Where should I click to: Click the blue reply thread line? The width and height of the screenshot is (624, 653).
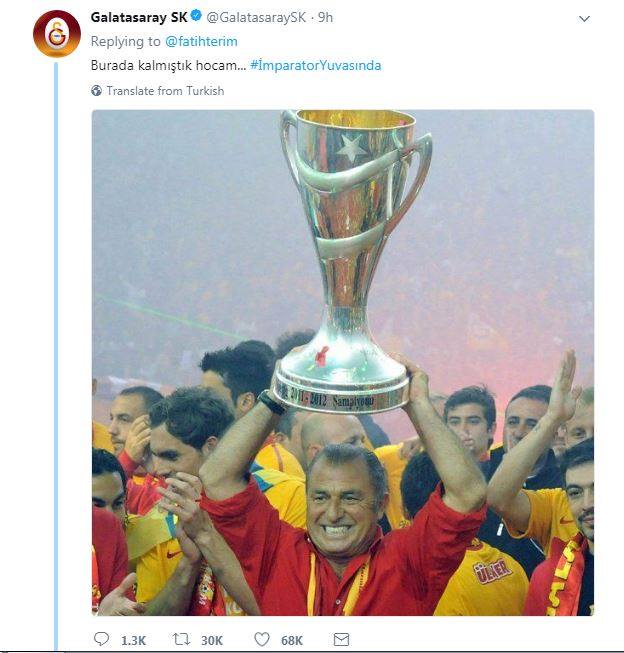click(x=56, y=356)
